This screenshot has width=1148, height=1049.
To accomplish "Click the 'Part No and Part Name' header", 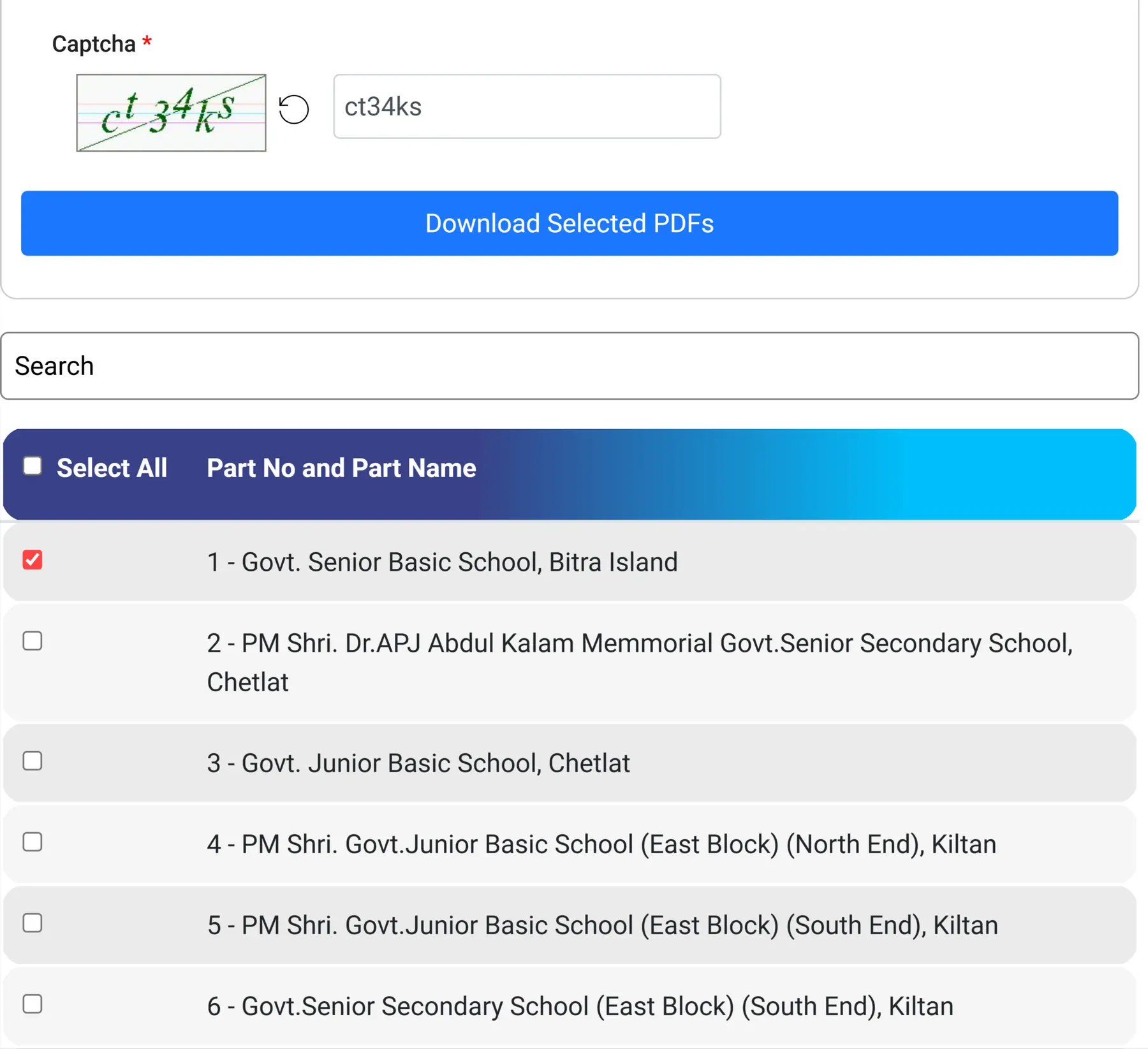I will [x=341, y=468].
